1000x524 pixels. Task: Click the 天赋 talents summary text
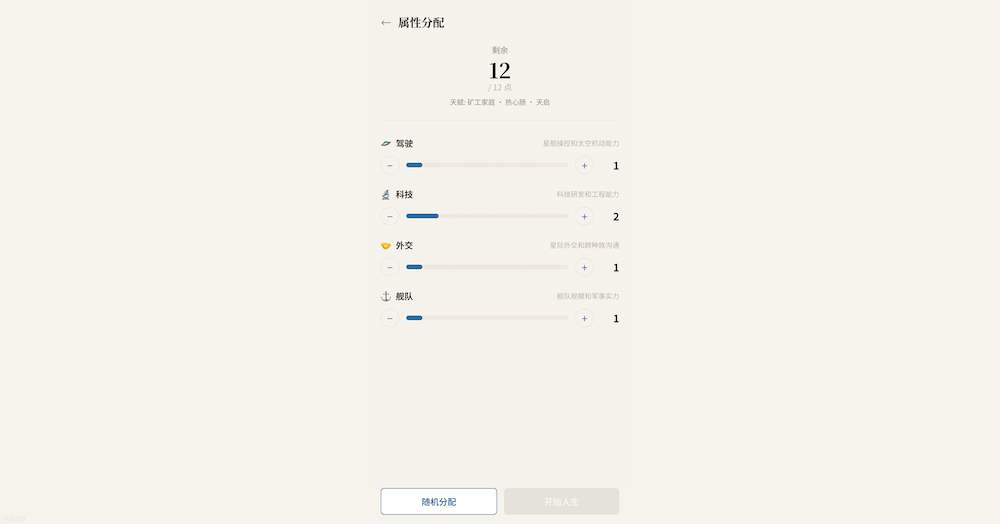[x=500, y=103]
